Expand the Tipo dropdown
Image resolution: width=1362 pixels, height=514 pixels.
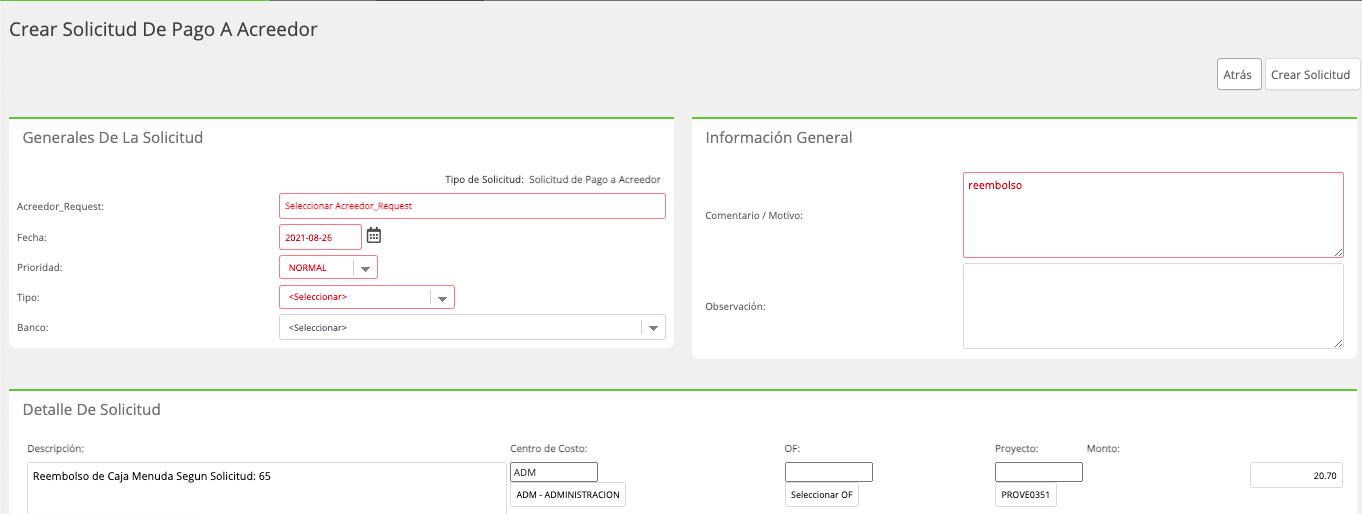coord(367,297)
